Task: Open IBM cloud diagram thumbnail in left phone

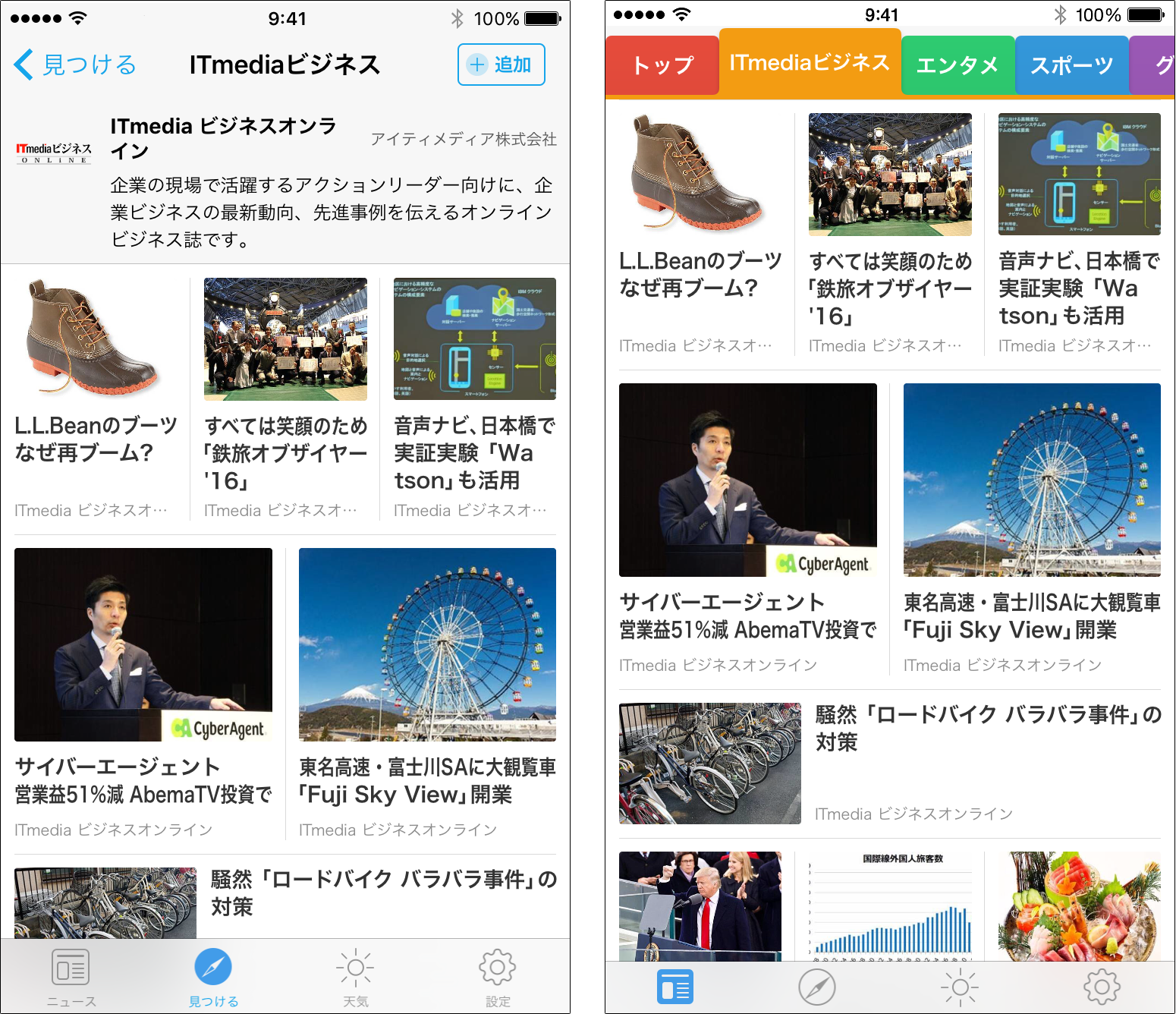Action: pyautogui.click(x=475, y=339)
